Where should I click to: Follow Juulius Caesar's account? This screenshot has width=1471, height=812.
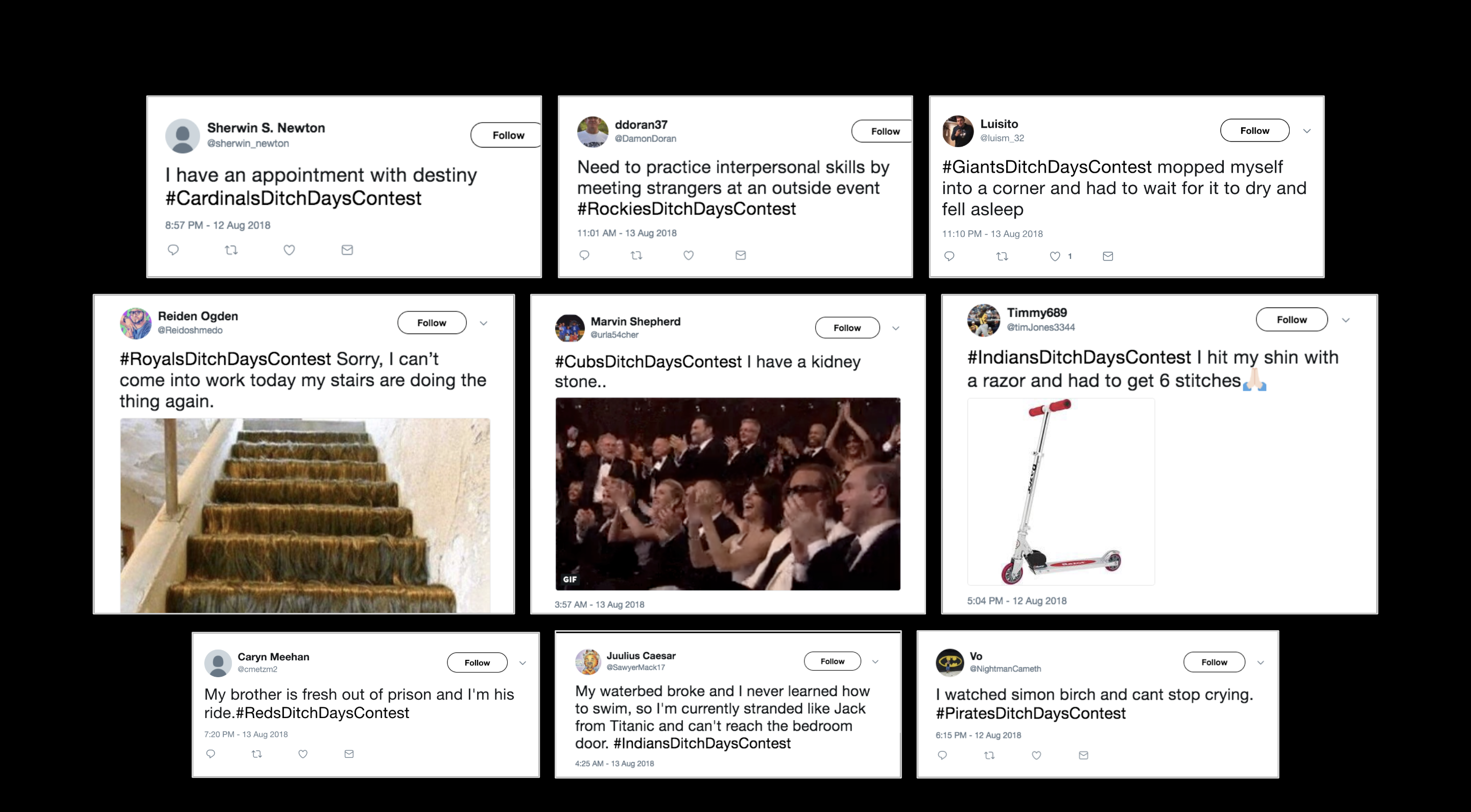pos(832,661)
